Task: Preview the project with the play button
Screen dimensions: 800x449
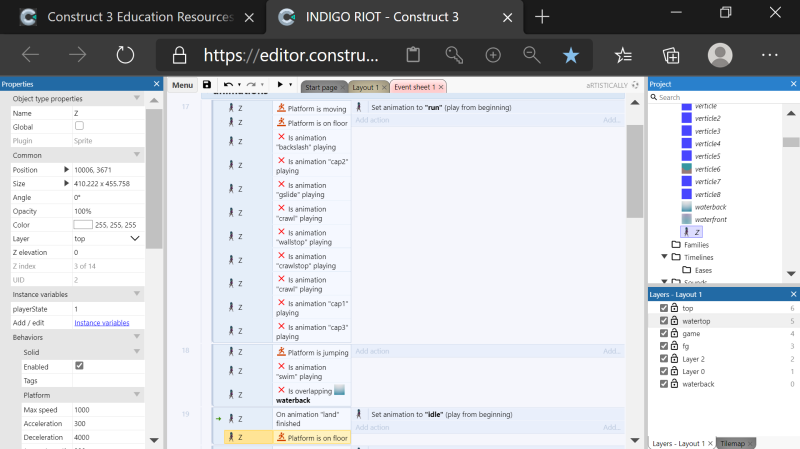Action: (x=280, y=85)
